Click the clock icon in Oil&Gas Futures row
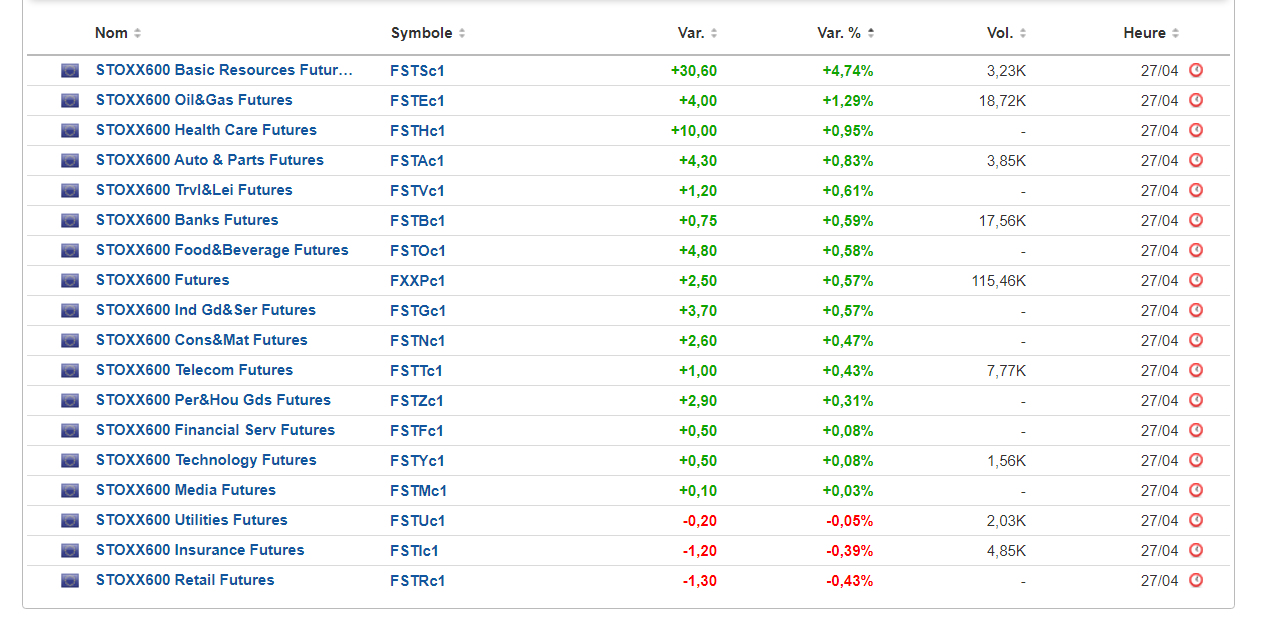Viewport: 1272px width, 626px height. click(1196, 100)
